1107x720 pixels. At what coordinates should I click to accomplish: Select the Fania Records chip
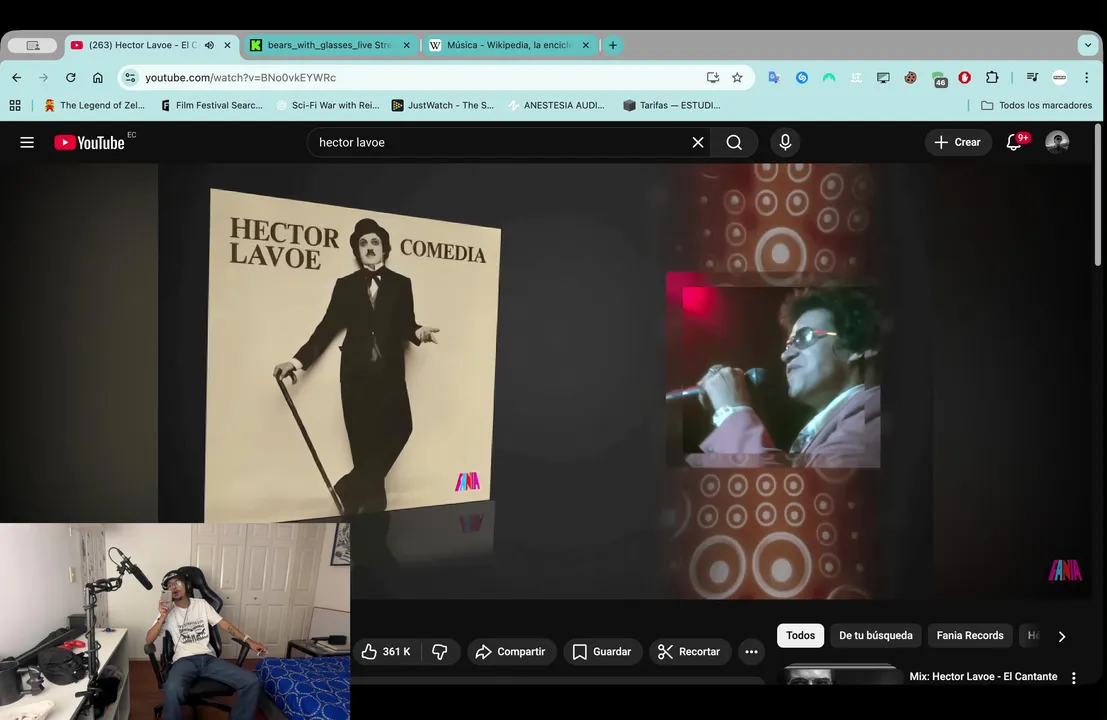coord(970,635)
